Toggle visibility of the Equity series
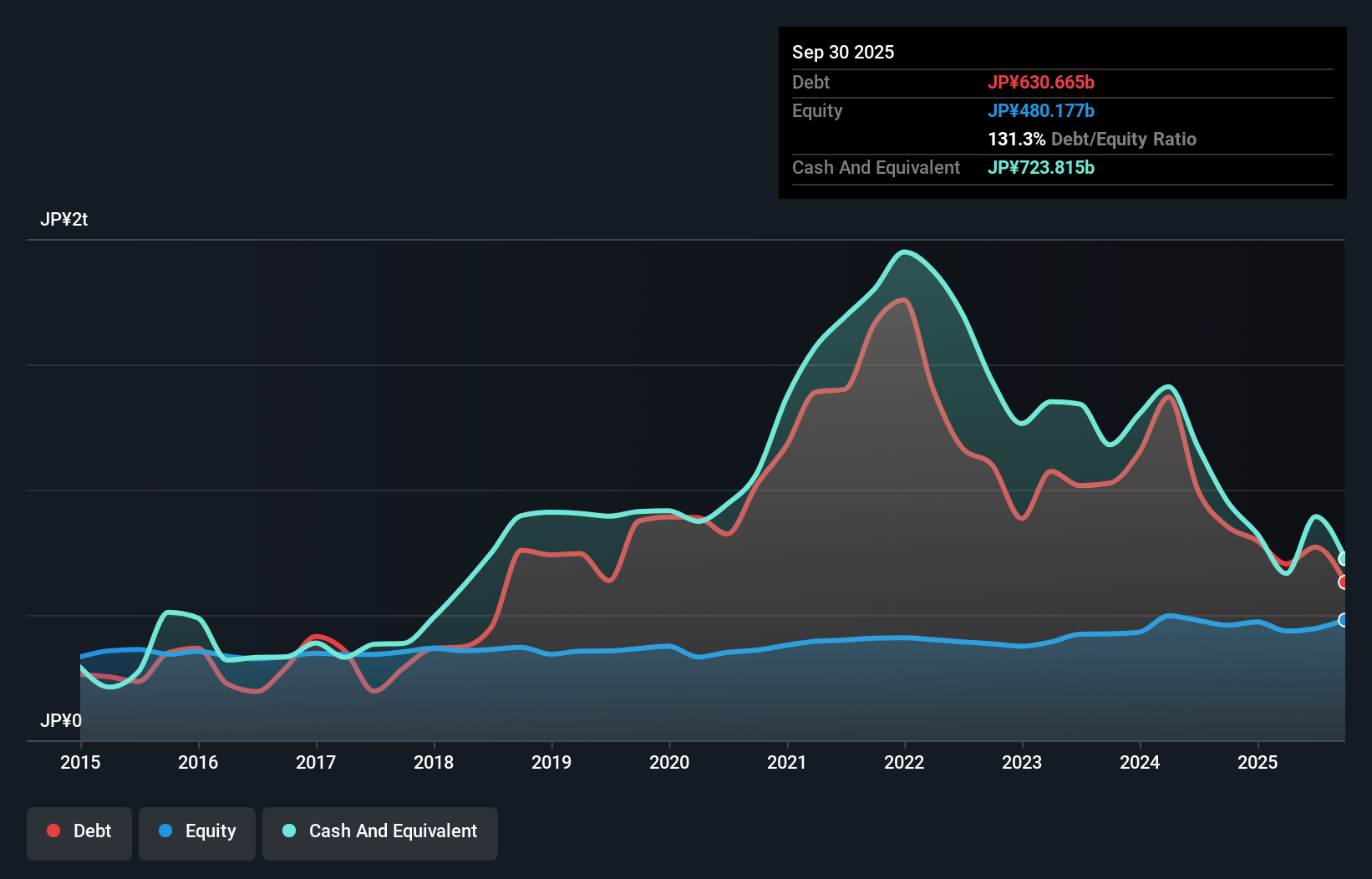Screen dimensions: 1372x879 tap(196, 832)
